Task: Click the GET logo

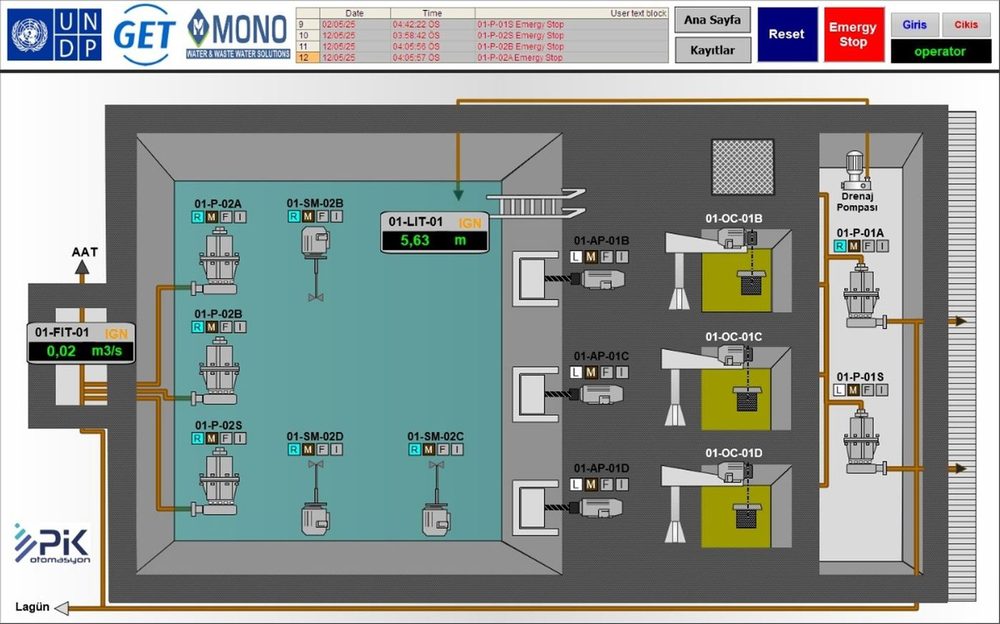Action: [145, 34]
